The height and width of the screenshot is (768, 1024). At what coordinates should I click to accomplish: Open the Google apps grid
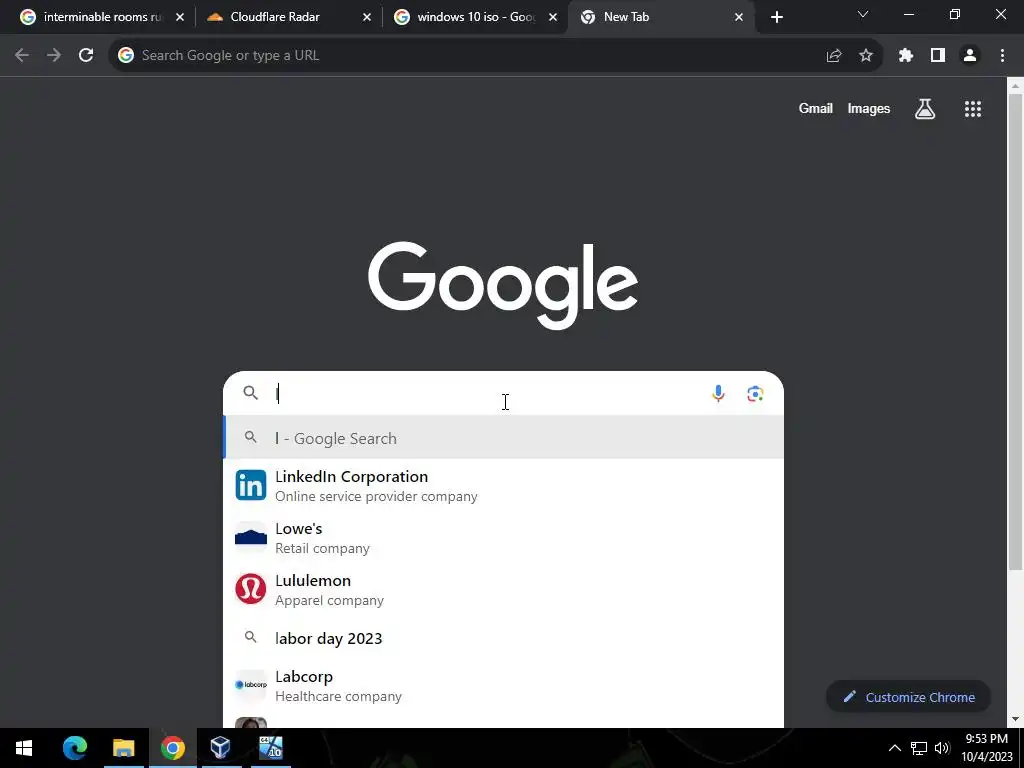973,109
